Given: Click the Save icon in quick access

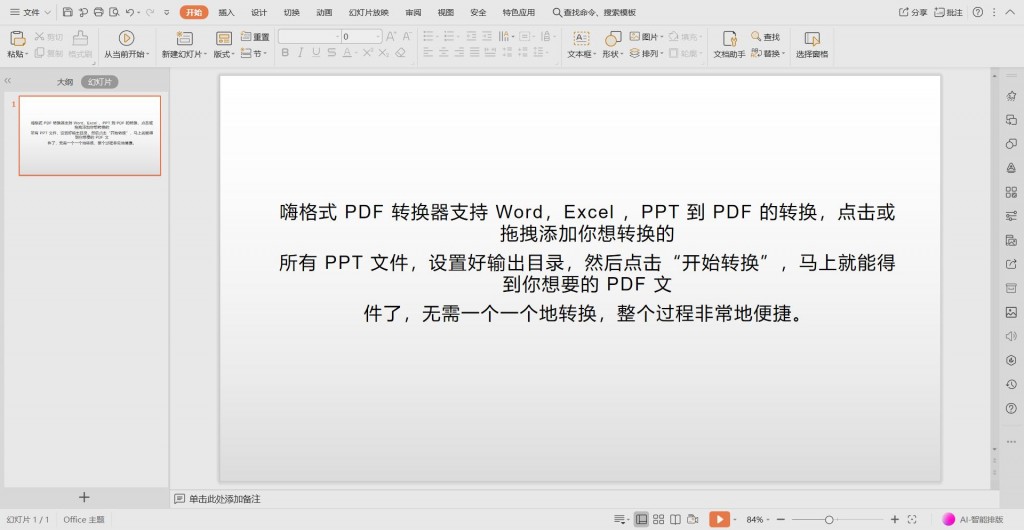Looking at the screenshot, I should 67,12.
